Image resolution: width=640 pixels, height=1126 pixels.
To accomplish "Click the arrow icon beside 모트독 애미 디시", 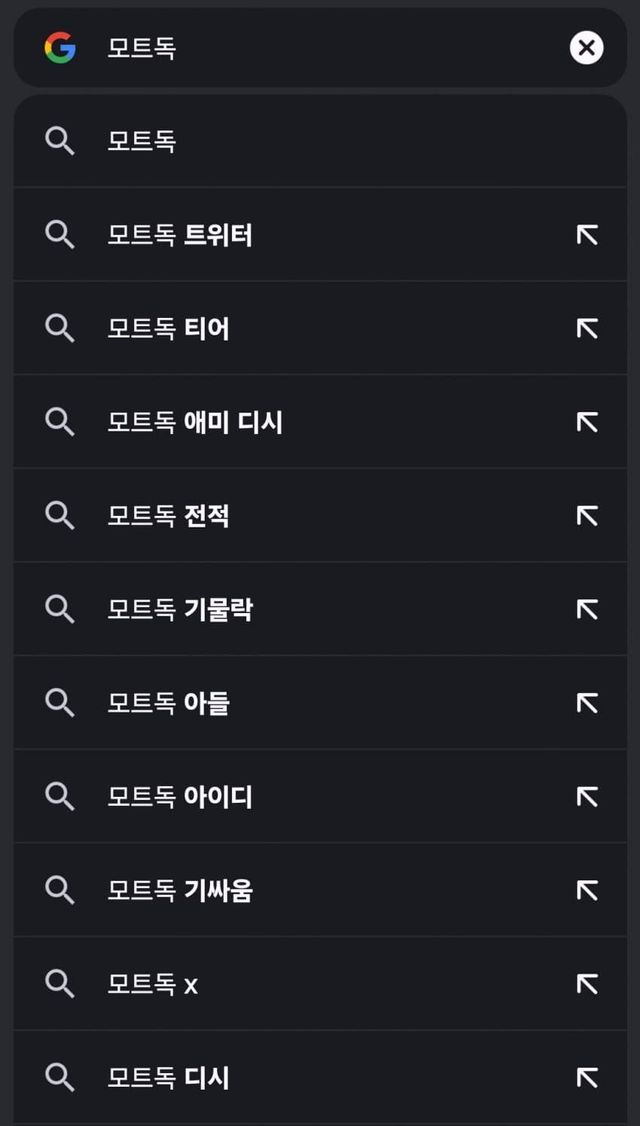I will (587, 422).
